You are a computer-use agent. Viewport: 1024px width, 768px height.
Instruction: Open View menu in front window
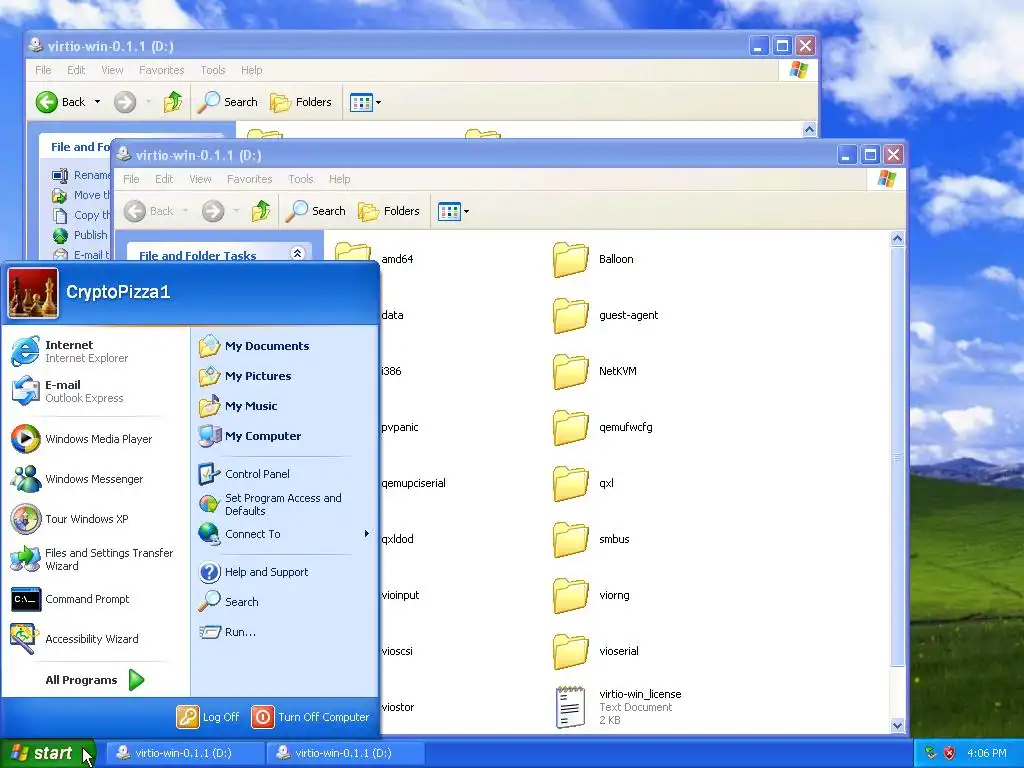pyautogui.click(x=200, y=179)
